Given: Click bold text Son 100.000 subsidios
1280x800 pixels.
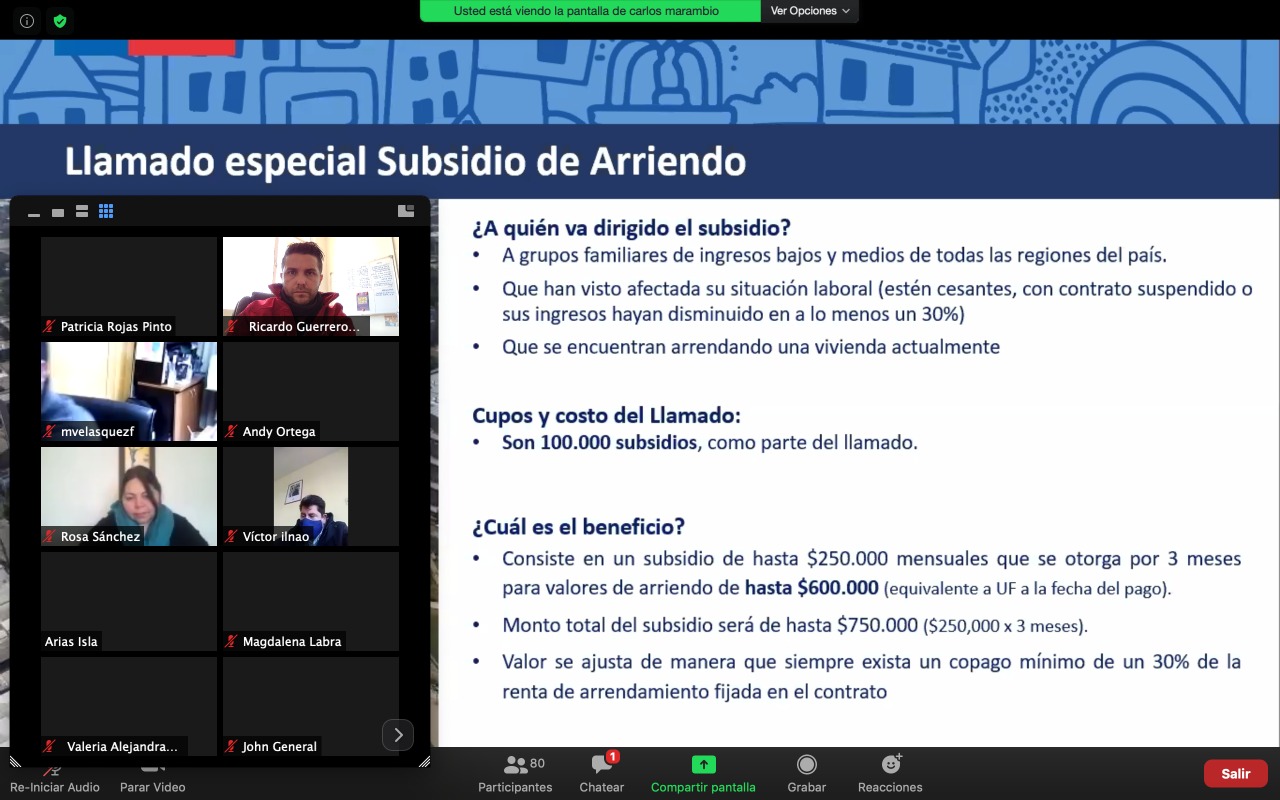Looking at the screenshot, I should (x=600, y=442).
